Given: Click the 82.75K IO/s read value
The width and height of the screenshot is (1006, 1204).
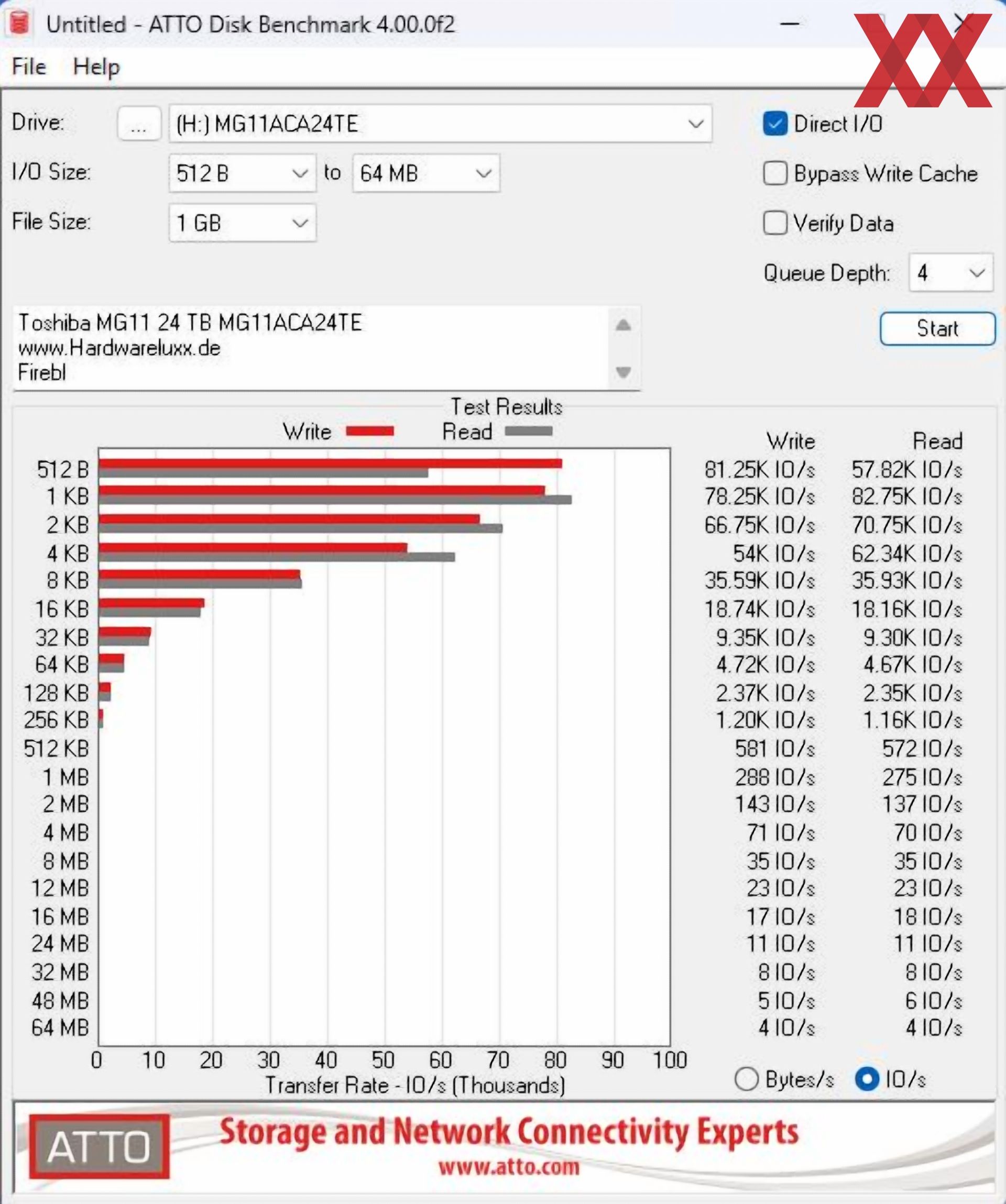Looking at the screenshot, I should [x=906, y=497].
